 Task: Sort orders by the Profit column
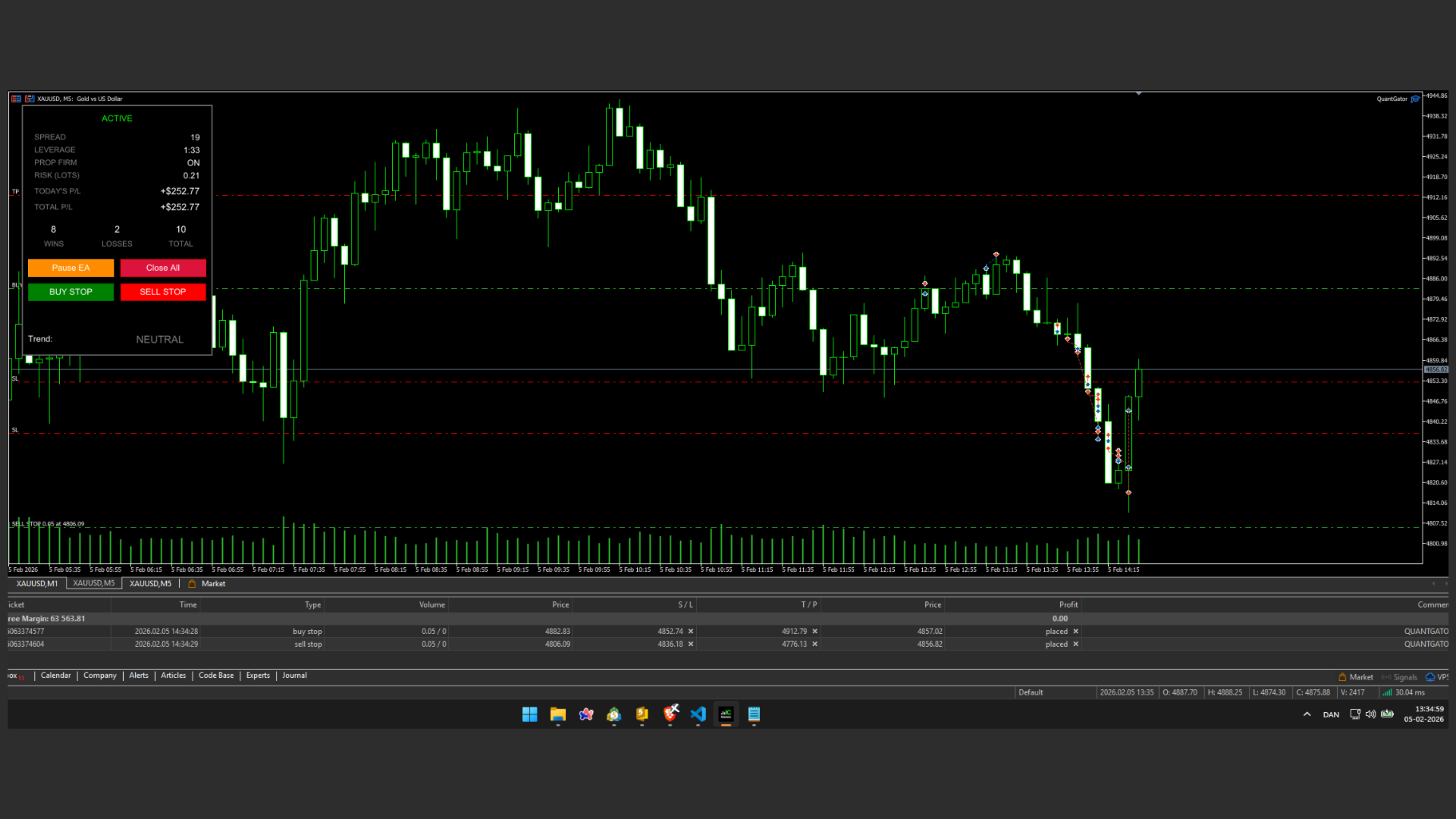click(1068, 605)
